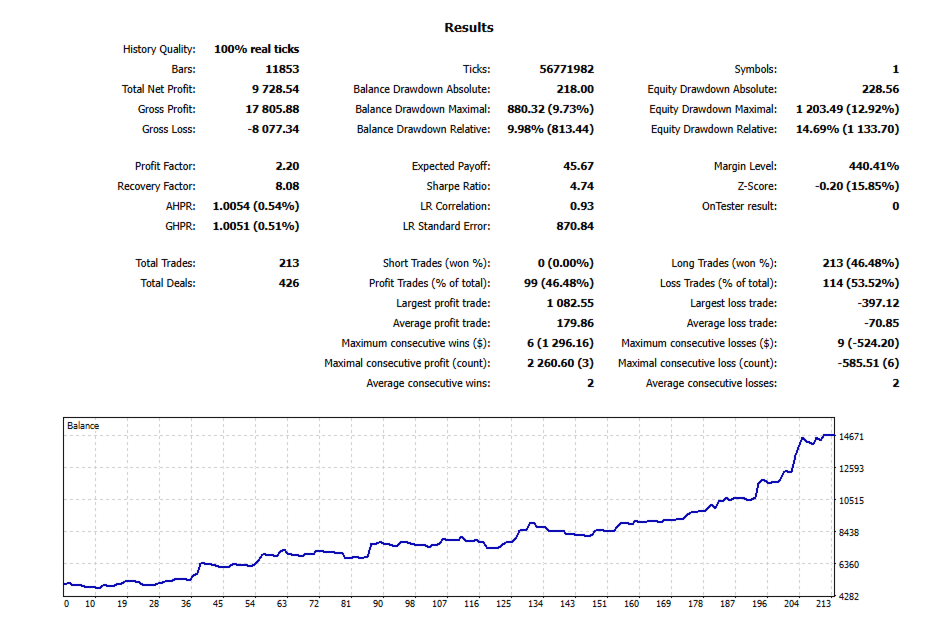The height and width of the screenshot is (640, 943).
Task: Select Long Trades value 213 (46.48%)
Action: [x=861, y=263]
